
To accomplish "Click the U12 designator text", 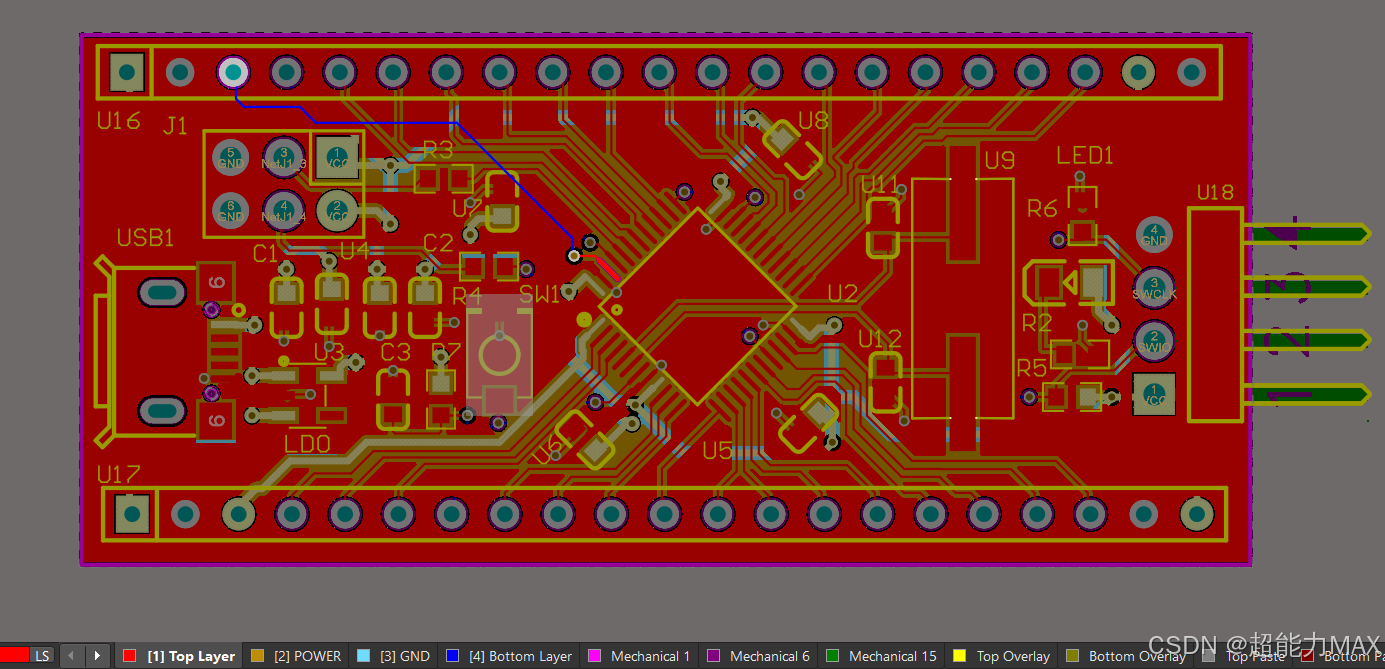I will tap(880, 340).
